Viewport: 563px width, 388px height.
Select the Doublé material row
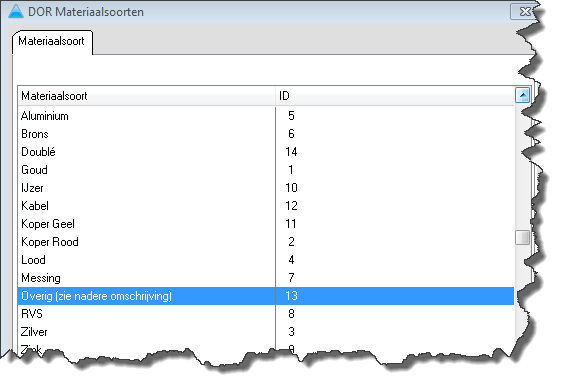click(266, 152)
